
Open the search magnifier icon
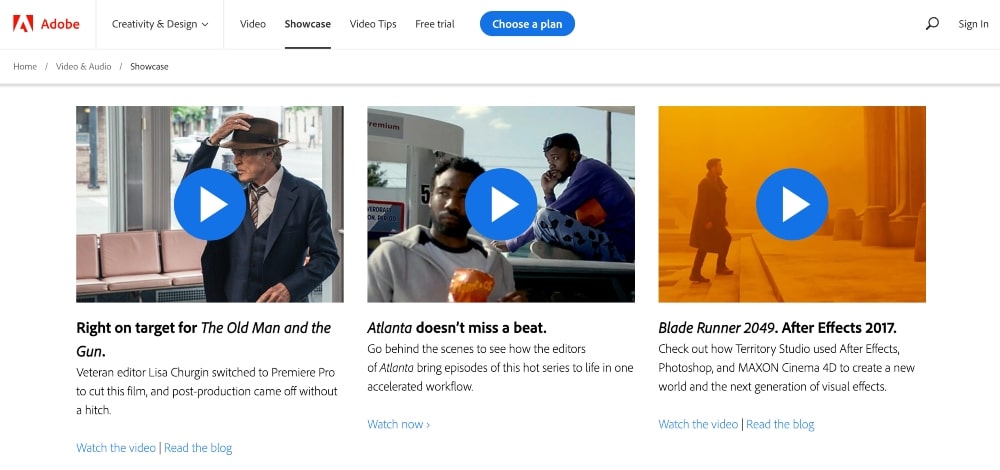click(x=932, y=24)
